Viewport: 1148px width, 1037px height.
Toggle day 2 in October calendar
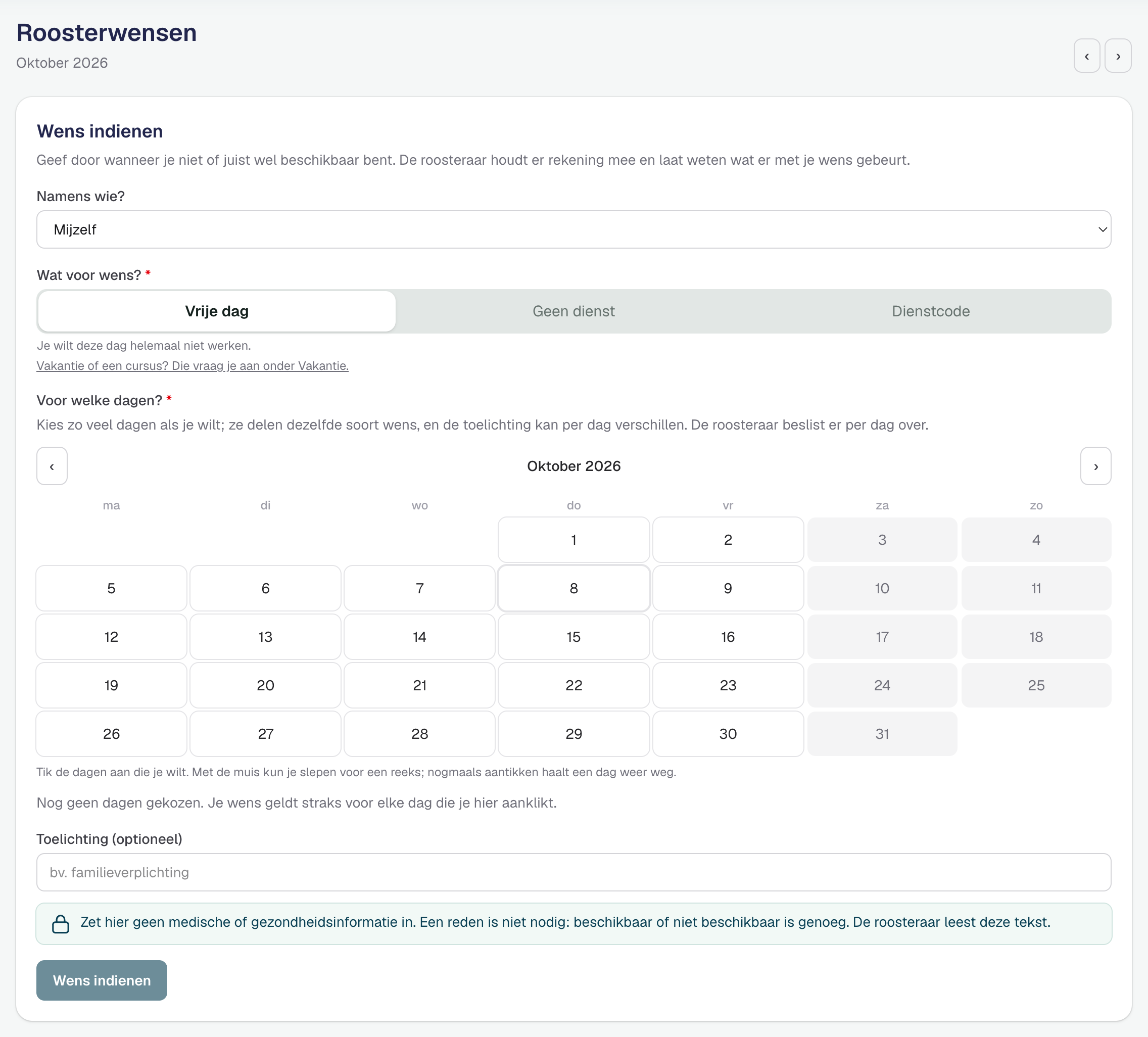coord(728,539)
